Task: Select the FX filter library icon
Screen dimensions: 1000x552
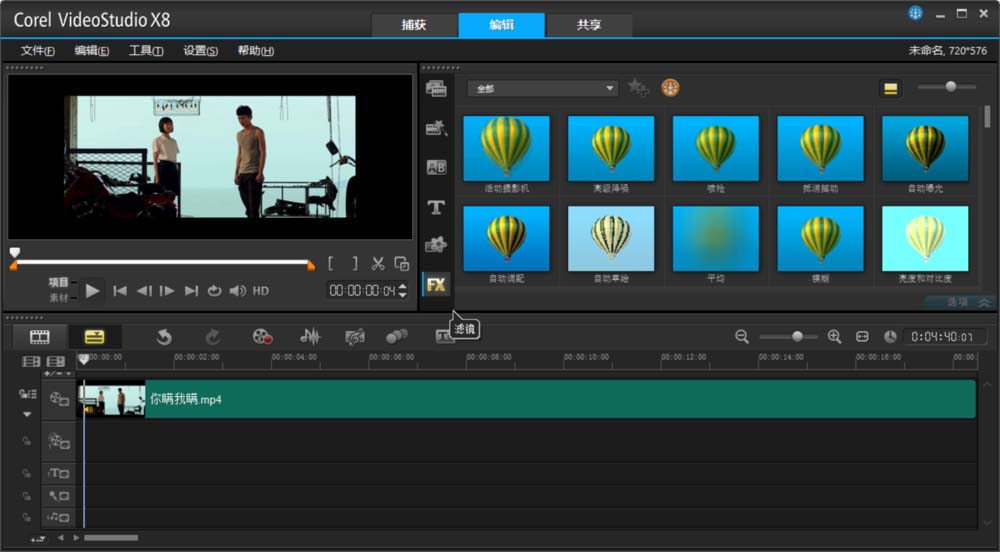Action: pos(436,284)
